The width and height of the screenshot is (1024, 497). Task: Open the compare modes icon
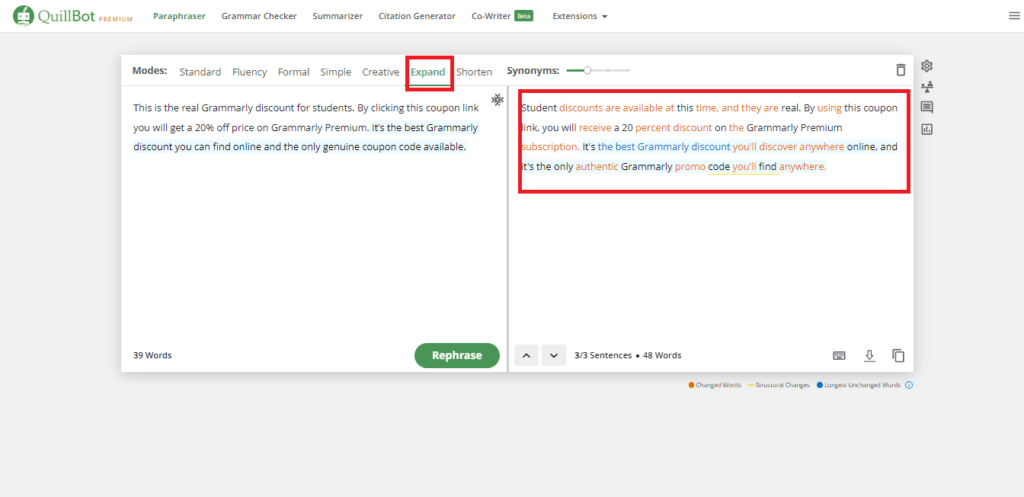coord(927,87)
